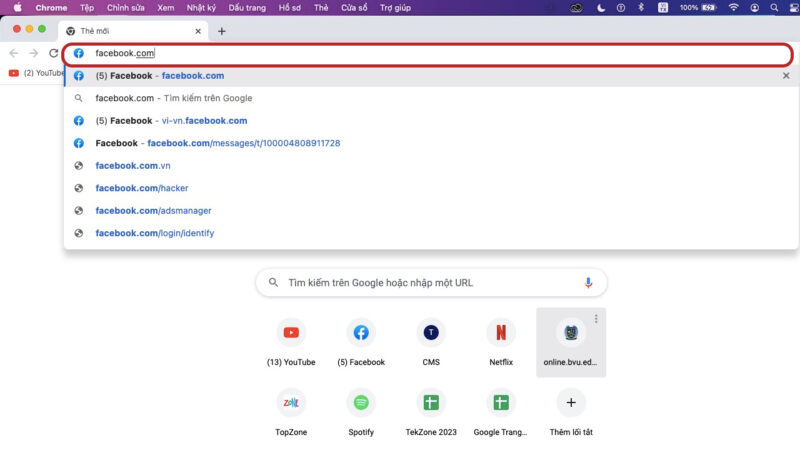This screenshot has width=800, height=450.
Task: Open the TopZone shortcut
Action: (291, 402)
